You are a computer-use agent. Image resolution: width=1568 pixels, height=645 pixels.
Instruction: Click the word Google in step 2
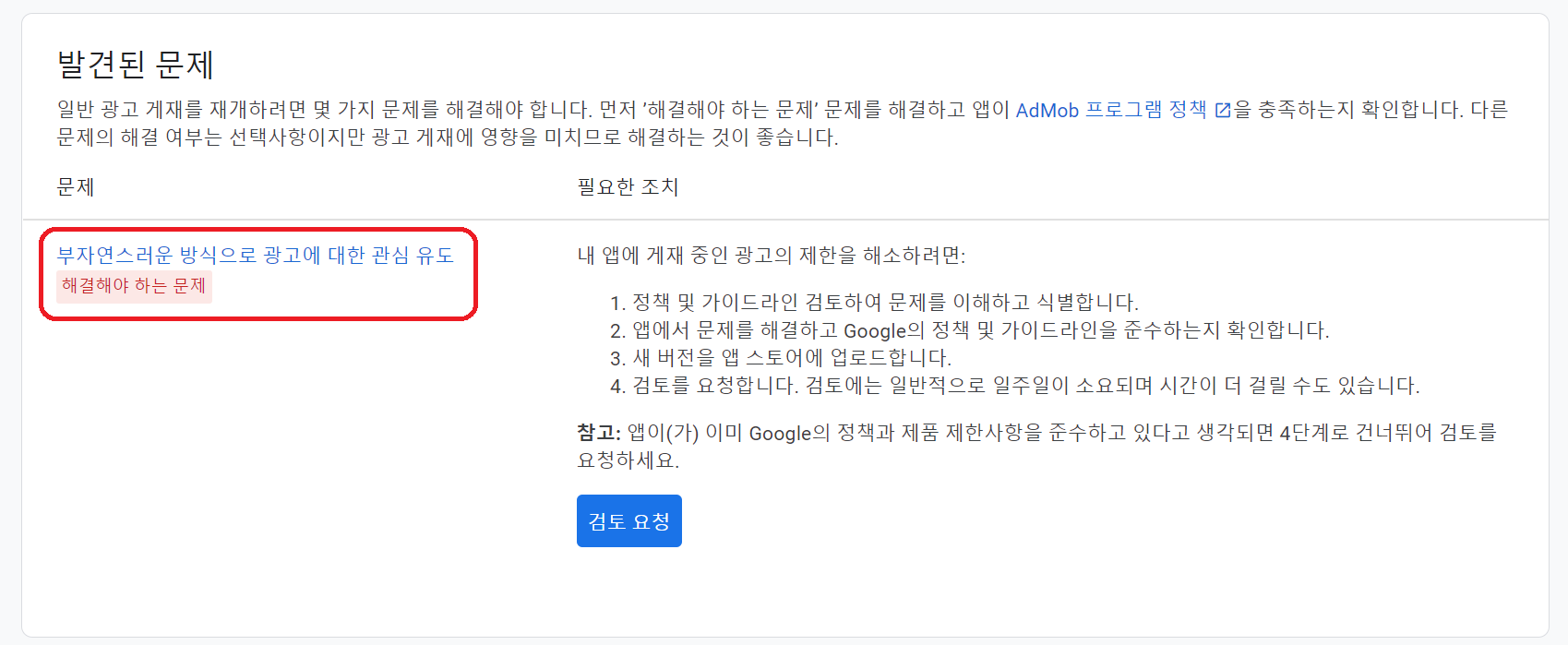875,330
